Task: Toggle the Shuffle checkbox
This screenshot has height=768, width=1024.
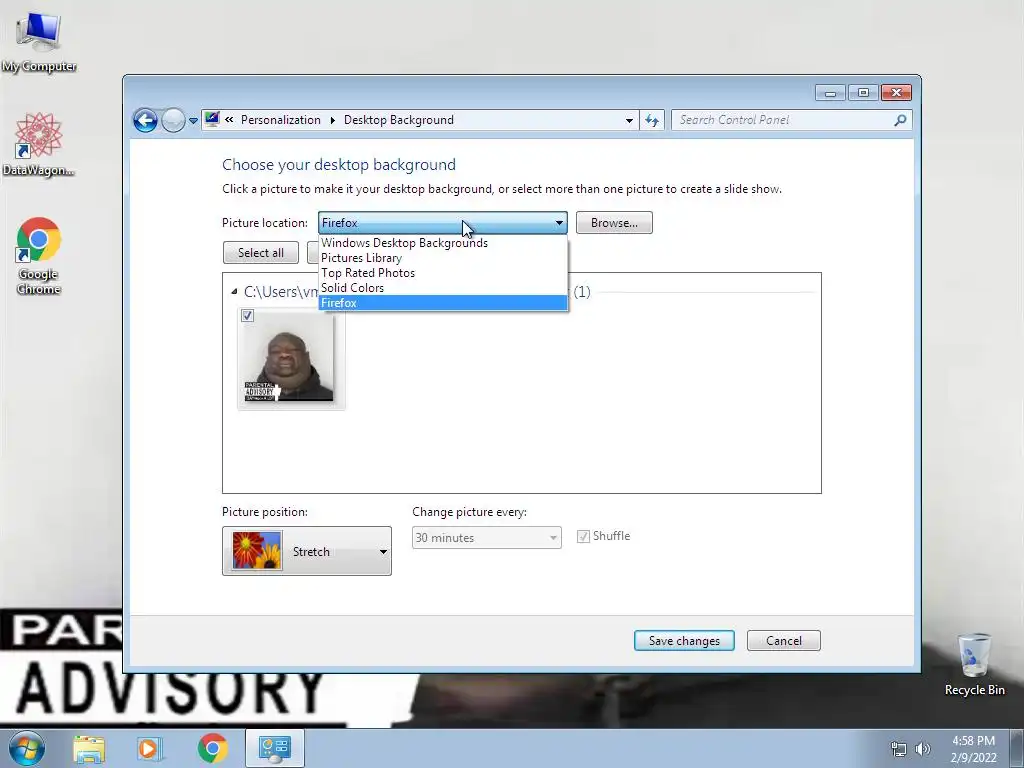Action: tap(583, 537)
